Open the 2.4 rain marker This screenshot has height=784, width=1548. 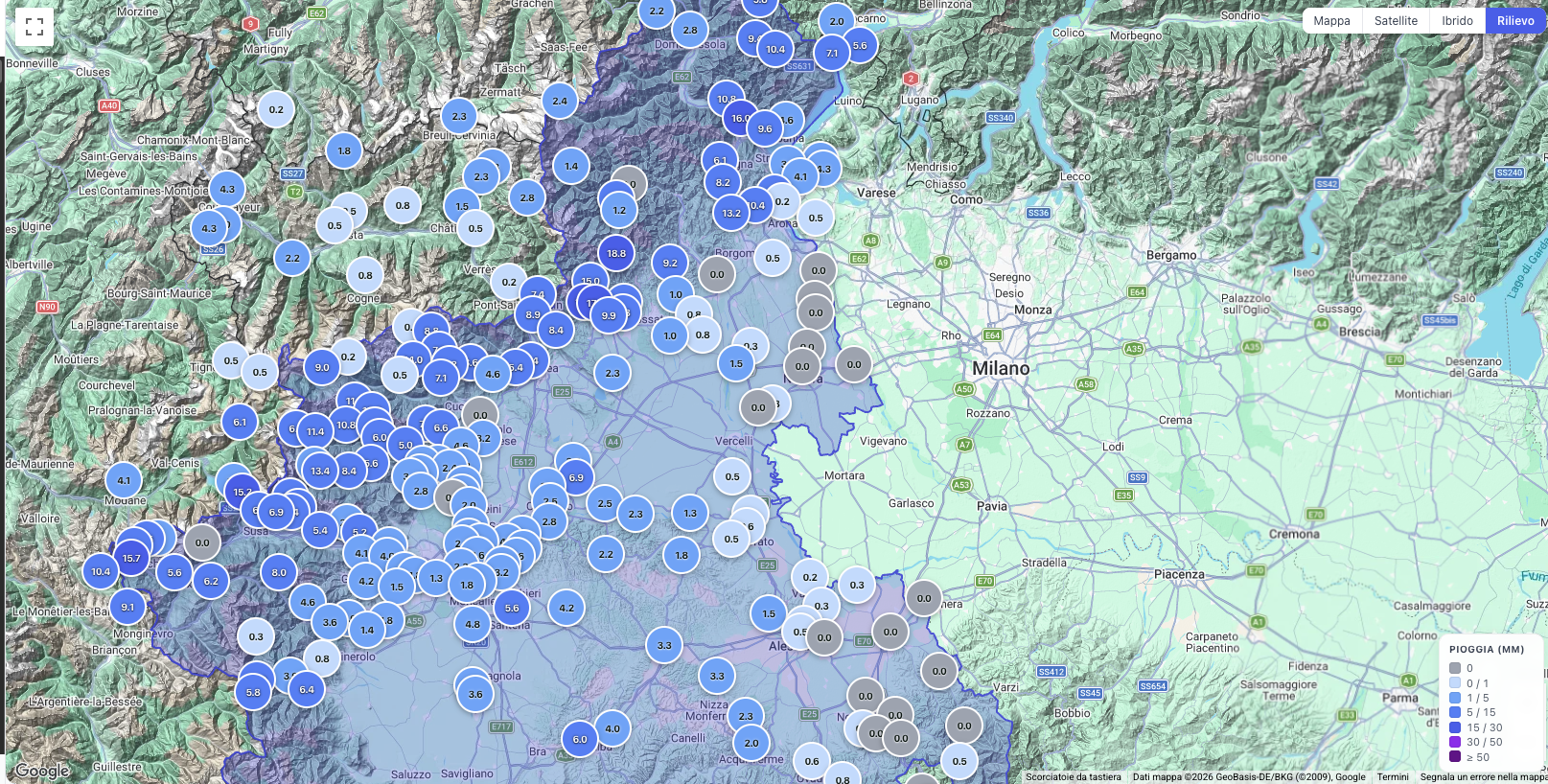(x=560, y=101)
